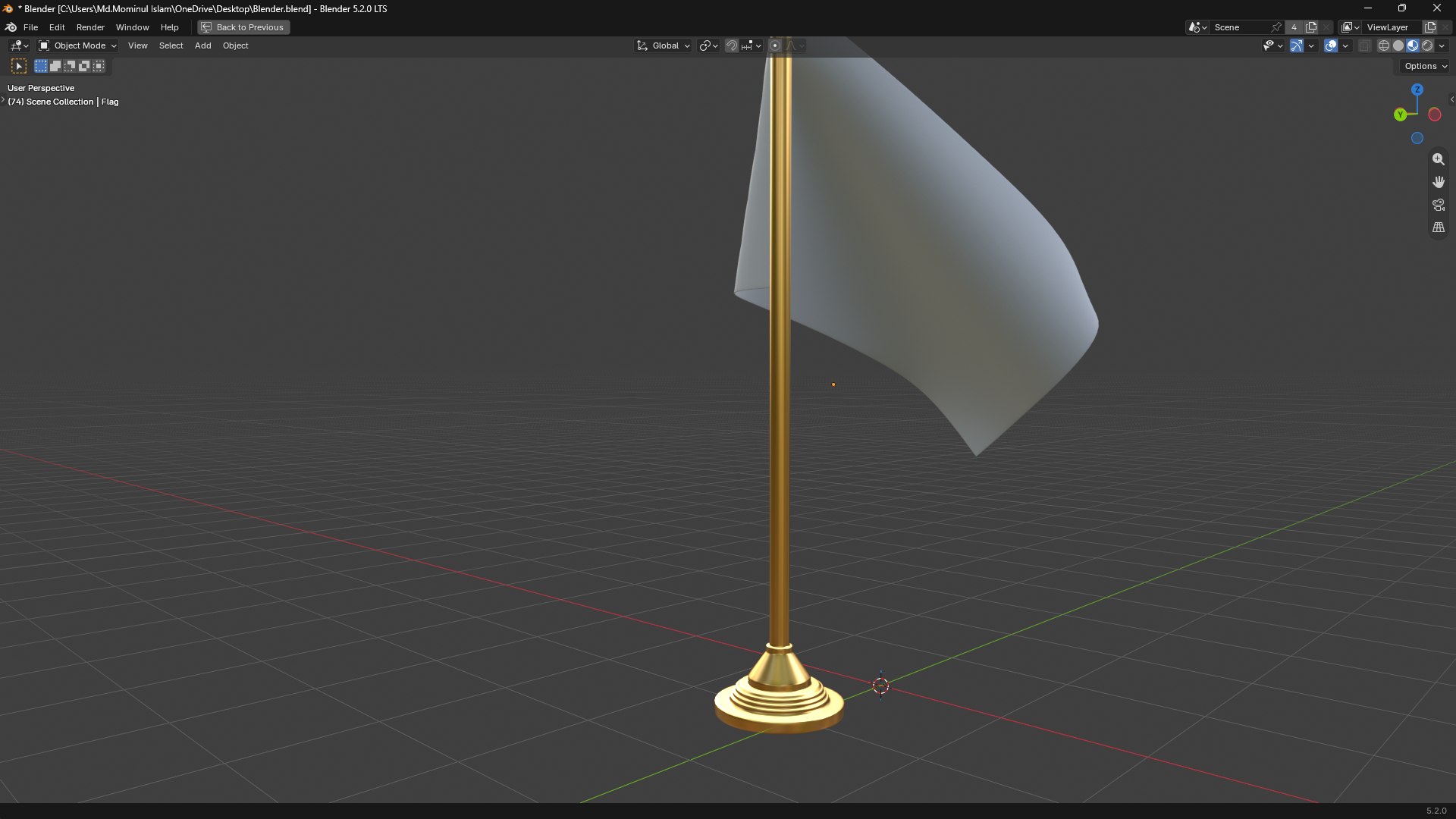Switch to material preview shading
Image resolution: width=1456 pixels, height=819 pixels.
pos(1413,45)
